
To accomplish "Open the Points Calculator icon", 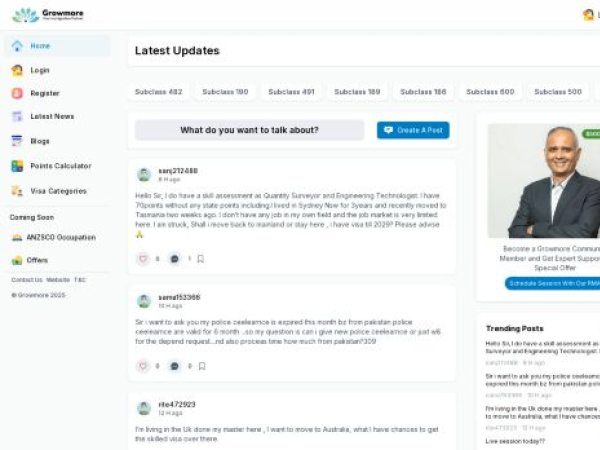I will 17,166.
